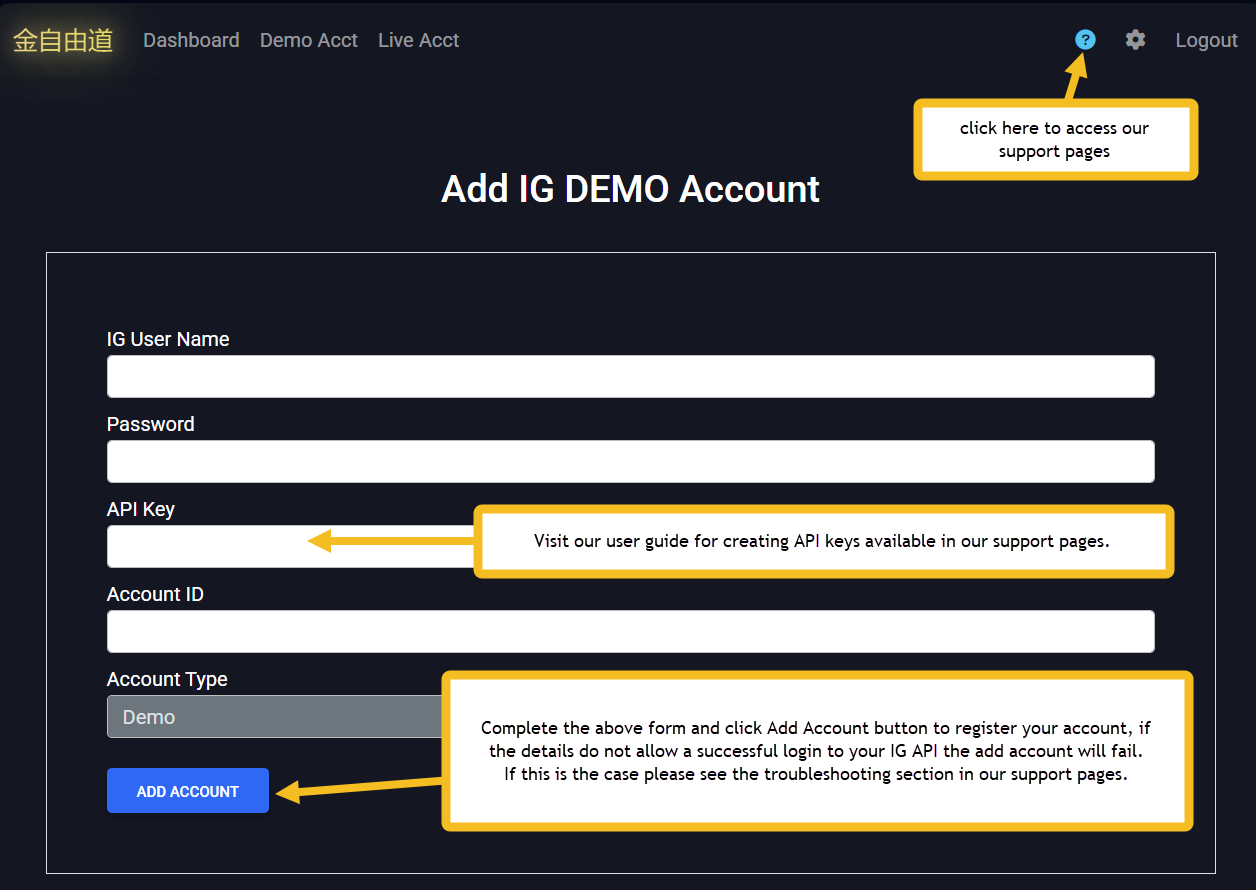Open the Live Acct menu item

419,40
